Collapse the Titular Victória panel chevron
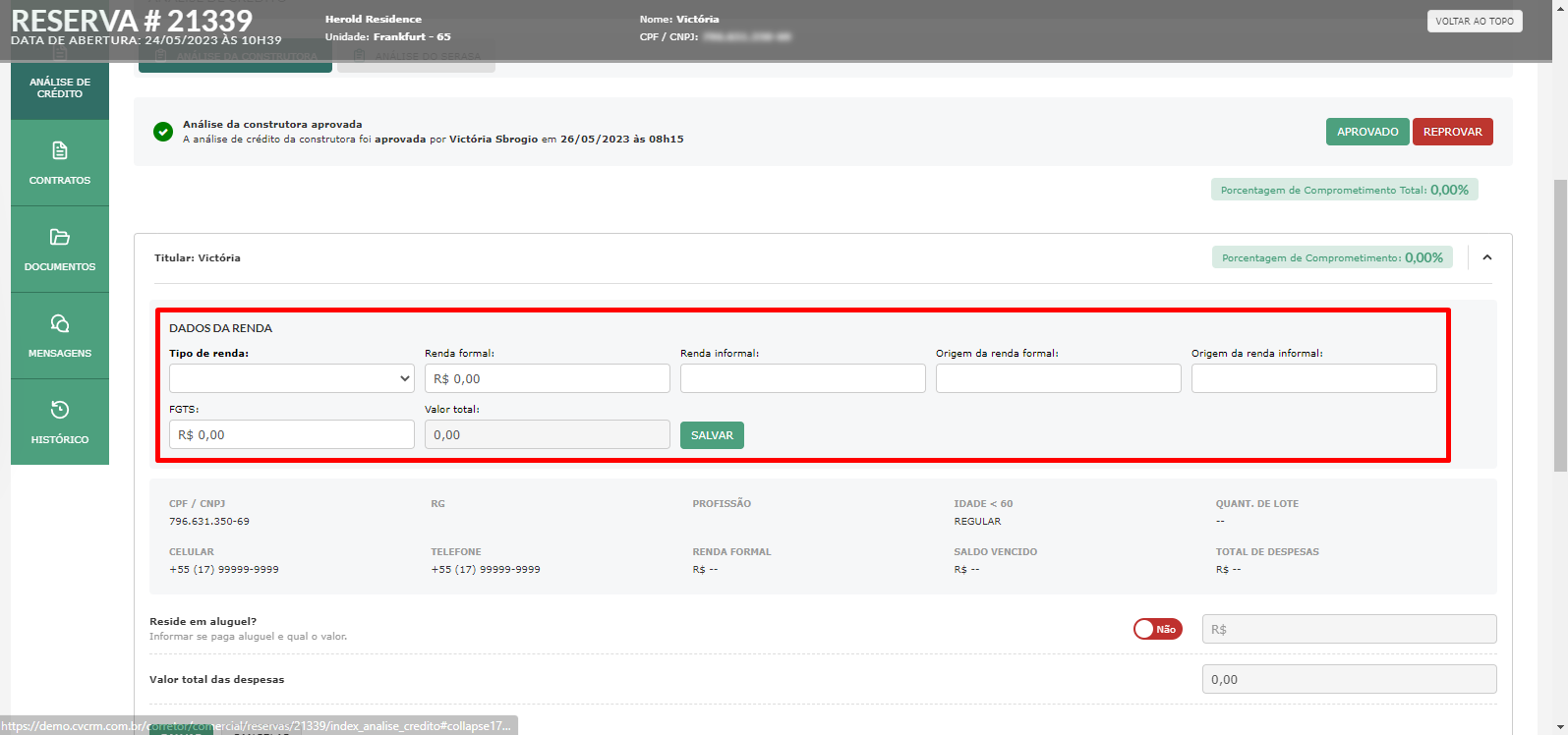 (1486, 257)
